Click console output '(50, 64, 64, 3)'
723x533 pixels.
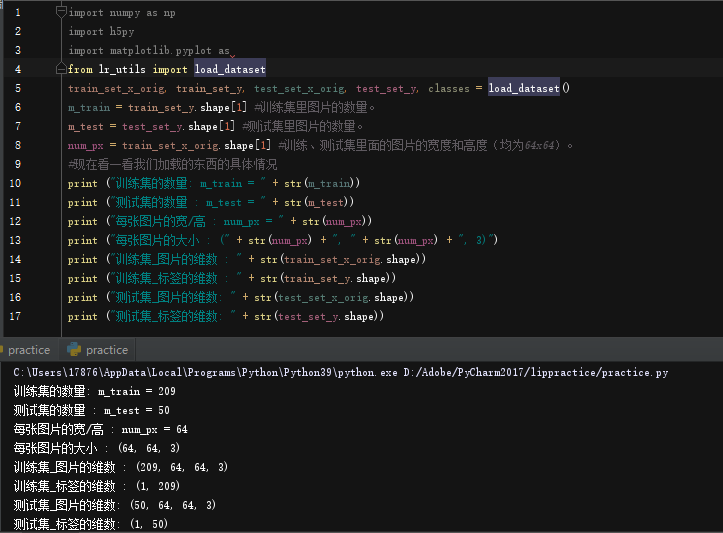(173, 505)
